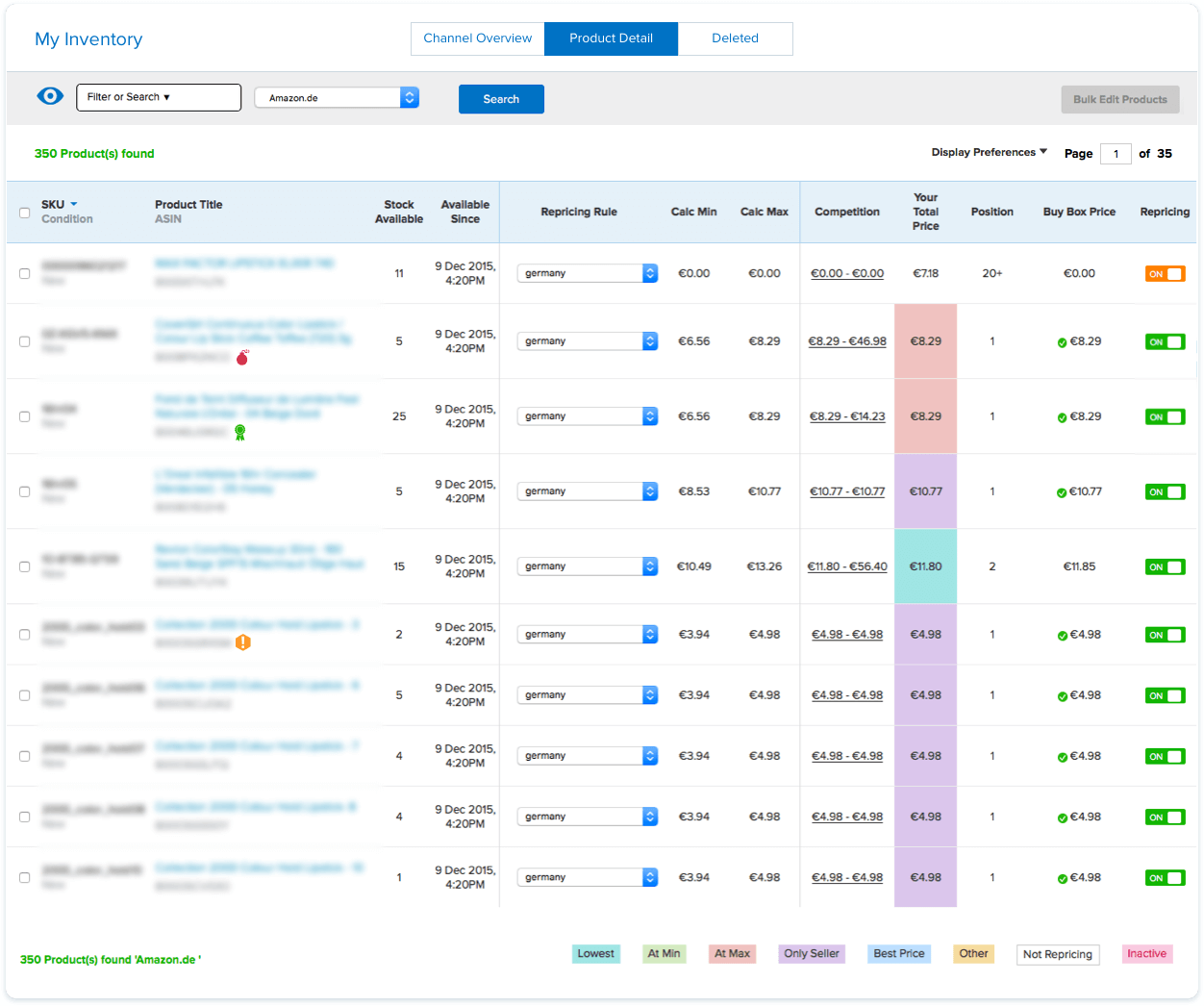Toggle the orange Repricing switch in the €7.18 row

[1165, 274]
